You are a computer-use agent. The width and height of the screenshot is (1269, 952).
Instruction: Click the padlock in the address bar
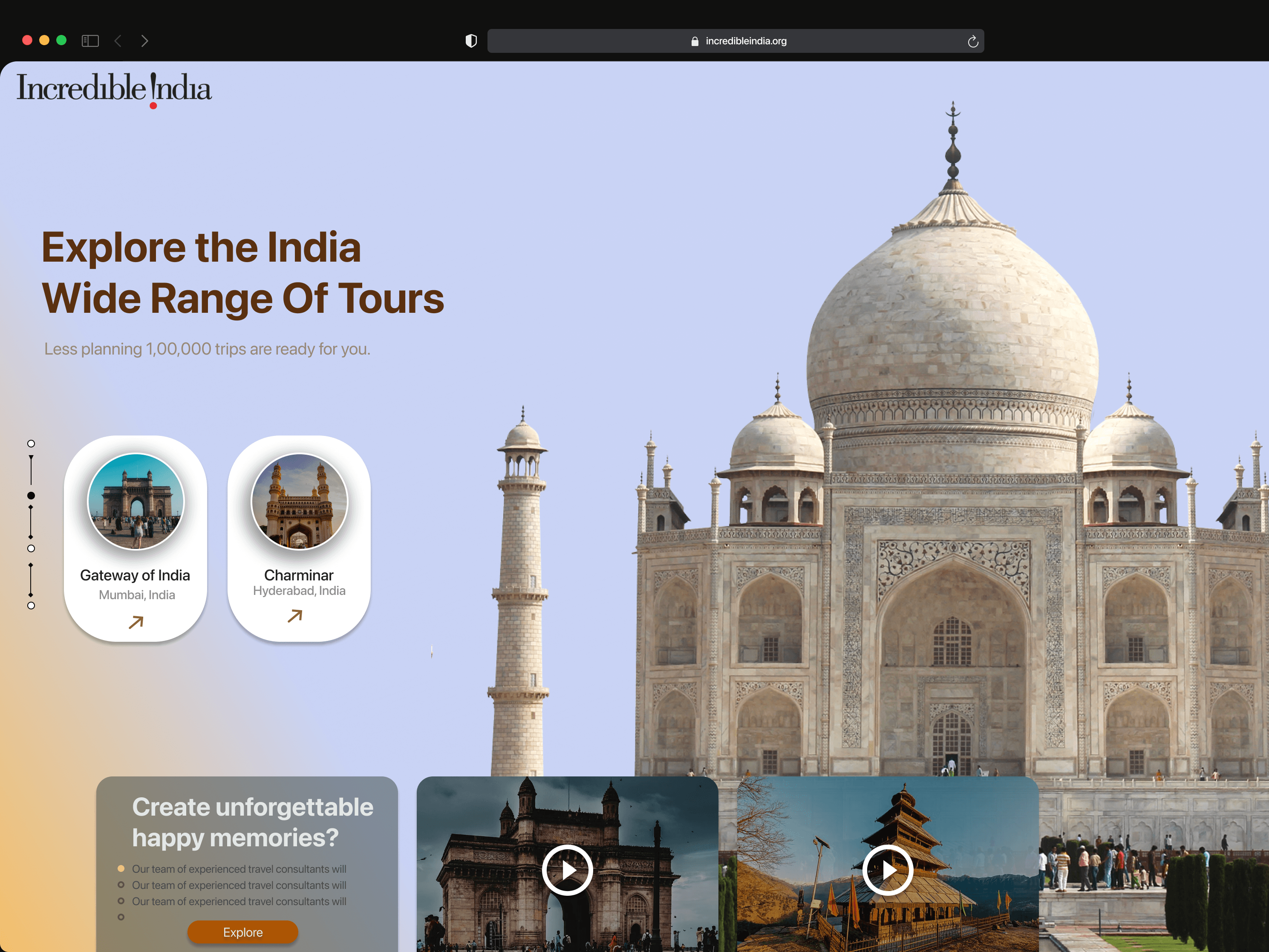tap(695, 41)
